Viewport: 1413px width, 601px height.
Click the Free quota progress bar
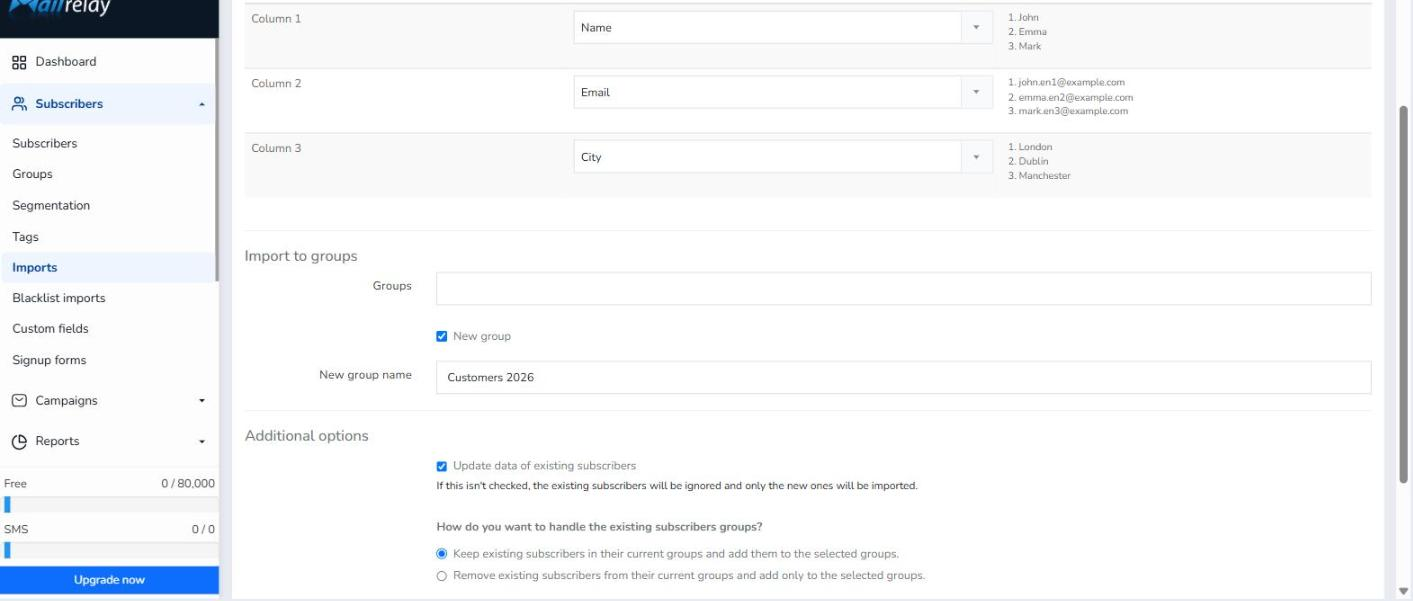[x=109, y=506]
